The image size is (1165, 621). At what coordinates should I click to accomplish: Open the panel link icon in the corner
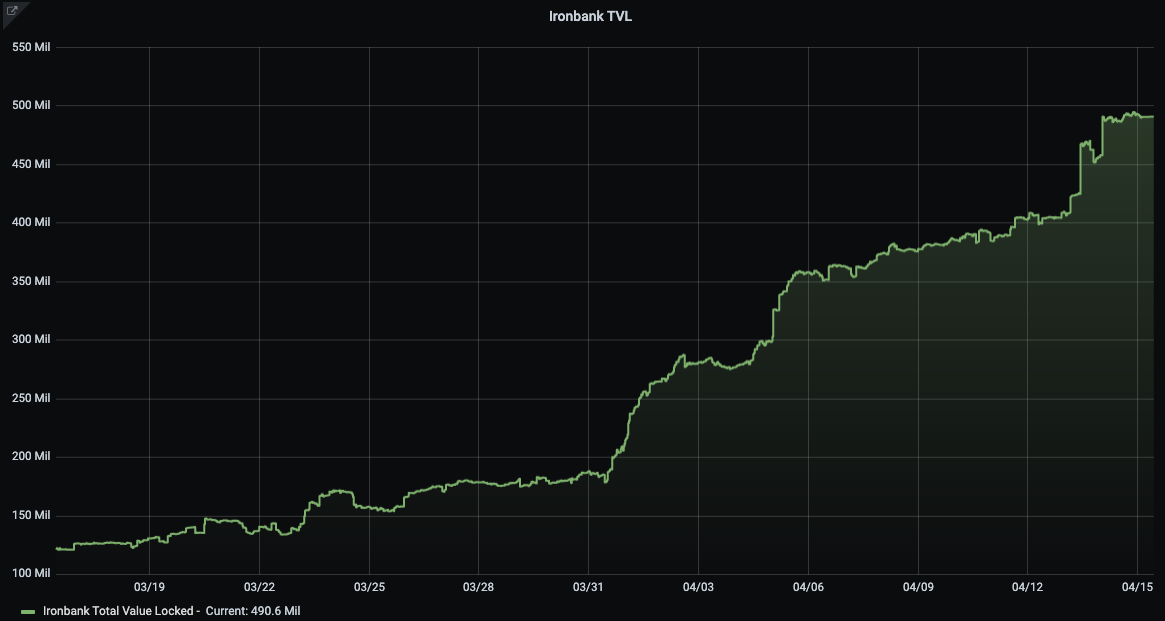coord(12,11)
